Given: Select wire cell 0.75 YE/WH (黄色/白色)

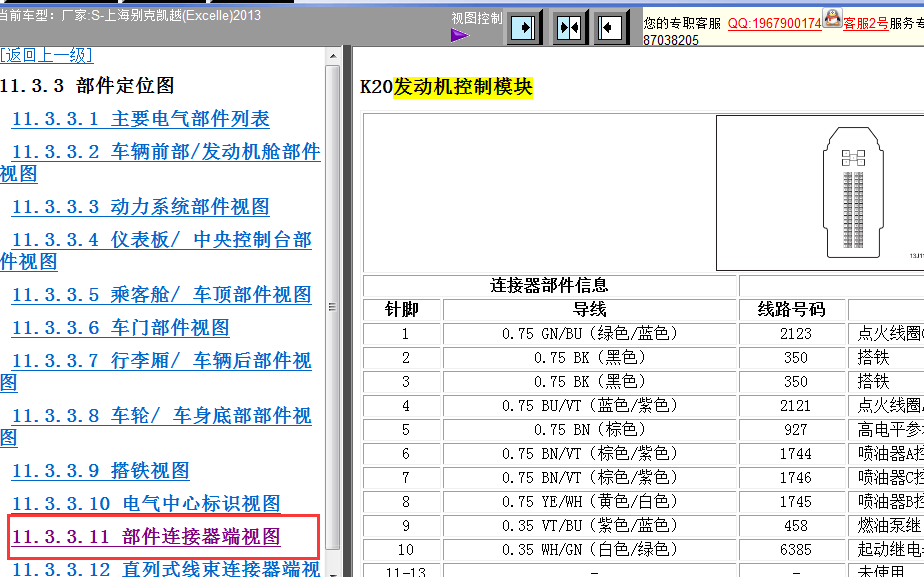Looking at the screenshot, I should [590, 502].
